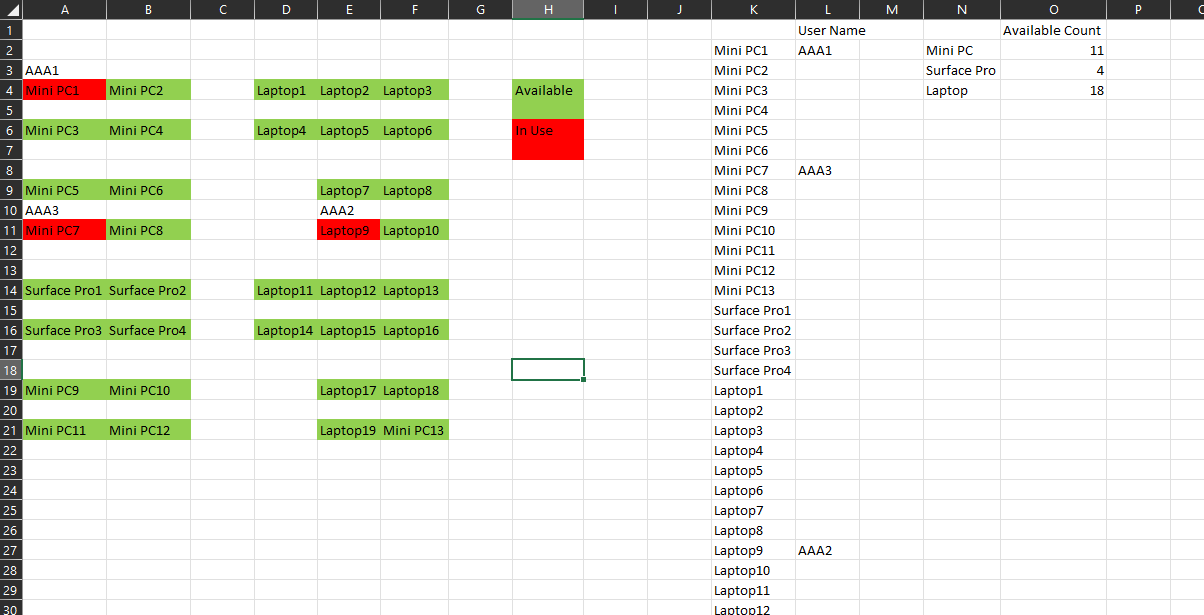Select the Laptop16 cell
Image resolution: width=1204 pixels, height=615 pixels.
click(414, 330)
